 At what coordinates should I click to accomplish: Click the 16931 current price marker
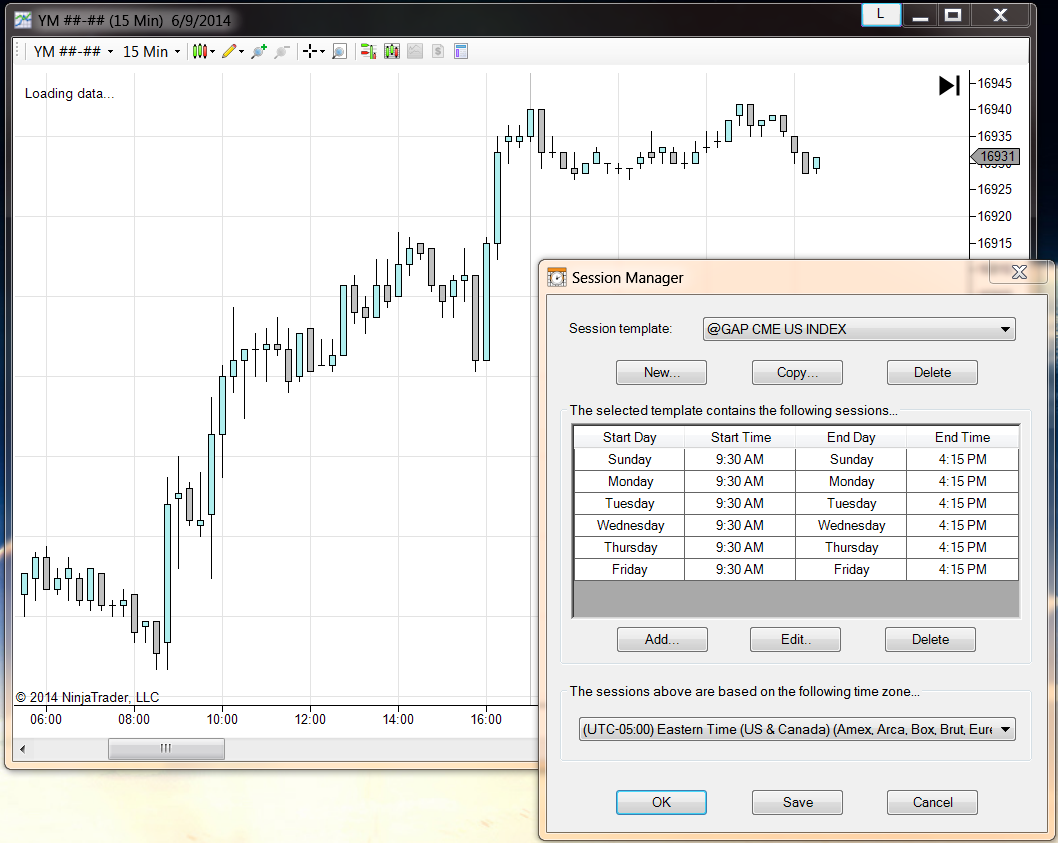point(996,157)
